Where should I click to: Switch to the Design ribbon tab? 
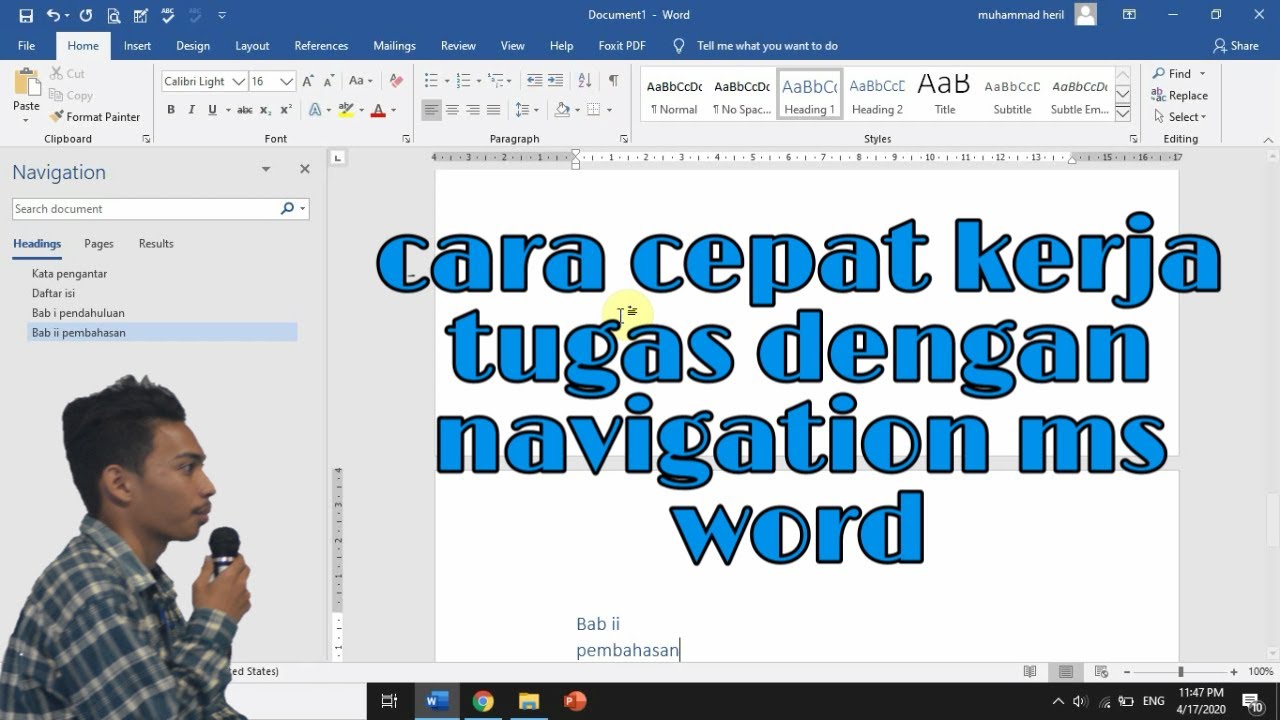click(x=193, y=46)
